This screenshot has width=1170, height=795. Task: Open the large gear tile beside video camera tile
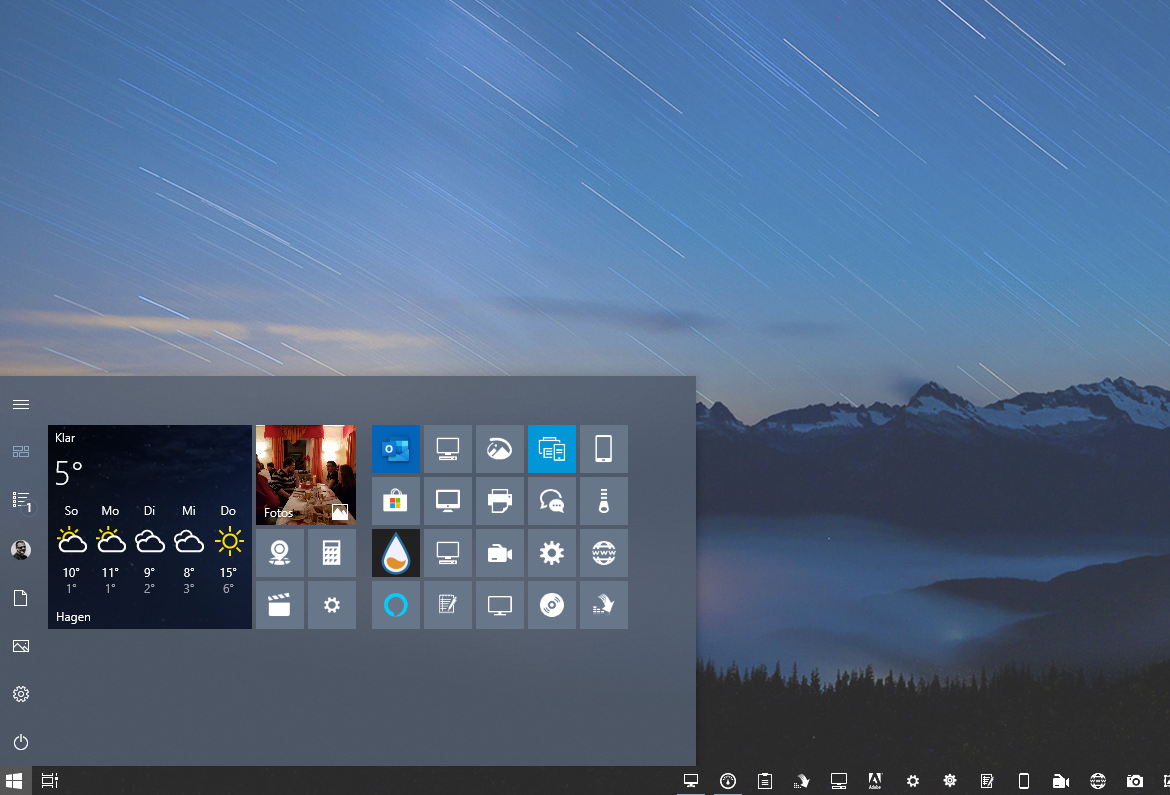coord(551,553)
